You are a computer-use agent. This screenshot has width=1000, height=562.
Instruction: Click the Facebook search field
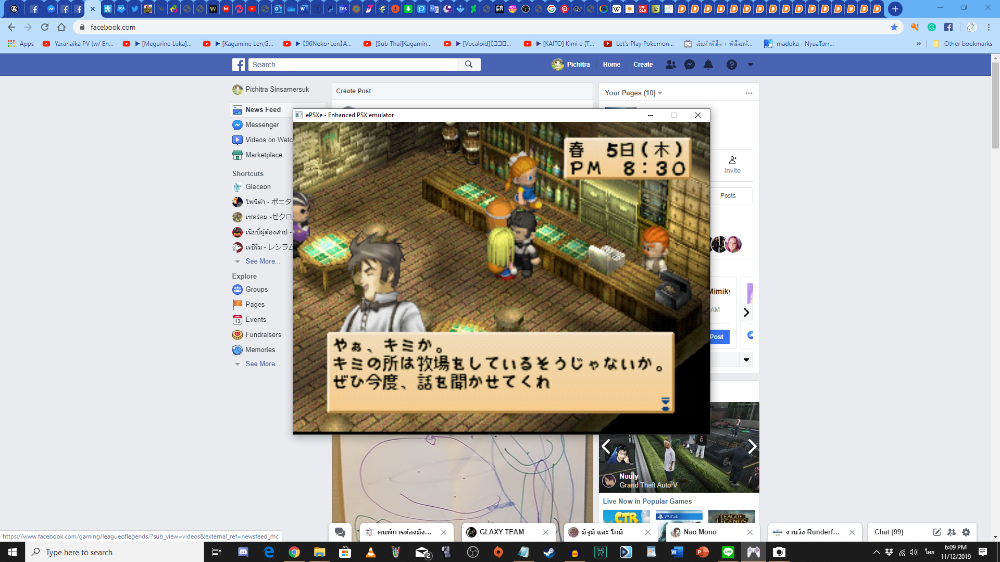(353, 64)
